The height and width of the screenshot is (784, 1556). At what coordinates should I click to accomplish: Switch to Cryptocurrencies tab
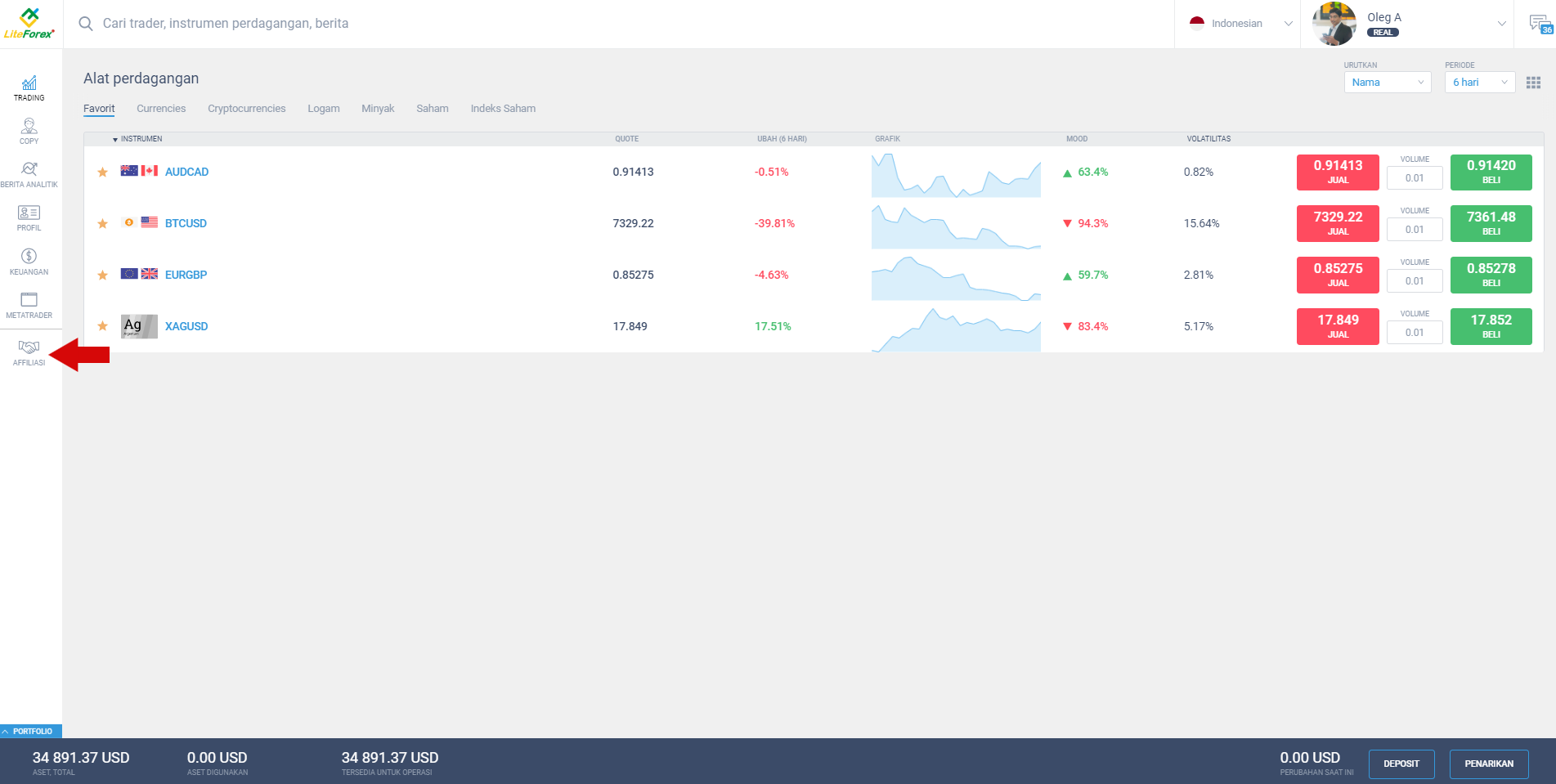[246, 109]
